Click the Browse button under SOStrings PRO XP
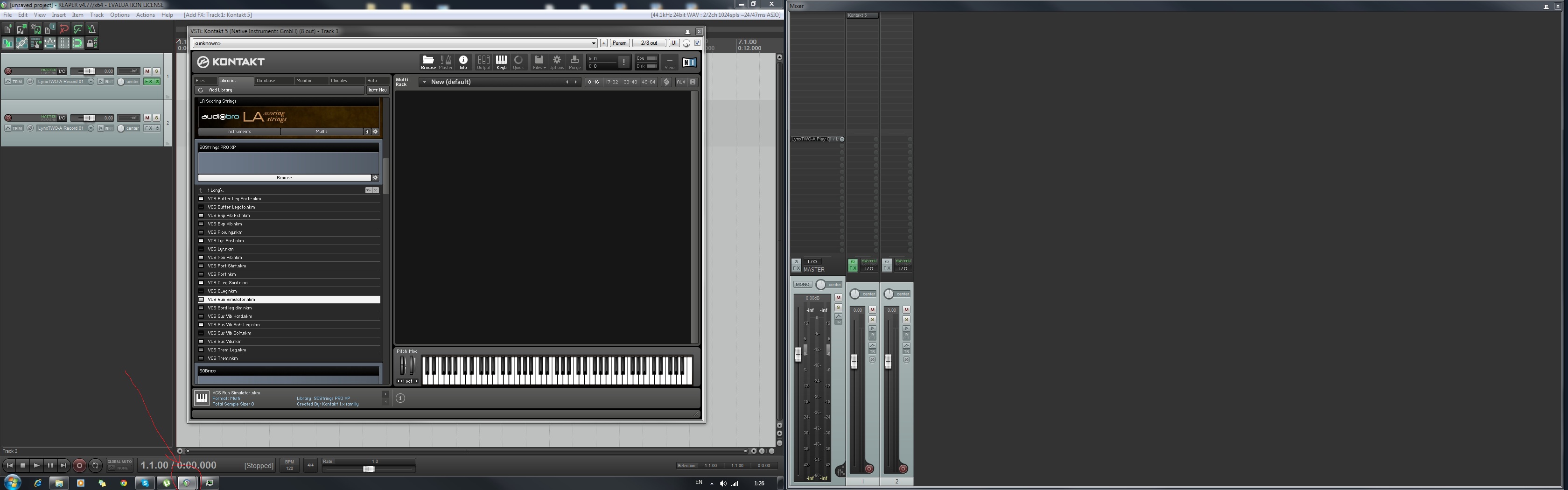Image resolution: width=1568 pixels, height=490 pixels. click(x=284, y=178)
